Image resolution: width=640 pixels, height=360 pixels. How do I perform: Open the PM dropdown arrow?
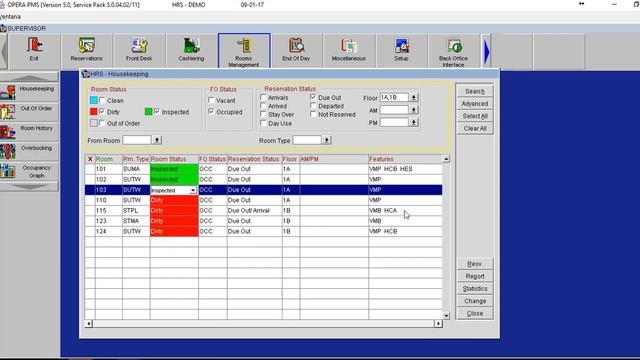point(413,122)
